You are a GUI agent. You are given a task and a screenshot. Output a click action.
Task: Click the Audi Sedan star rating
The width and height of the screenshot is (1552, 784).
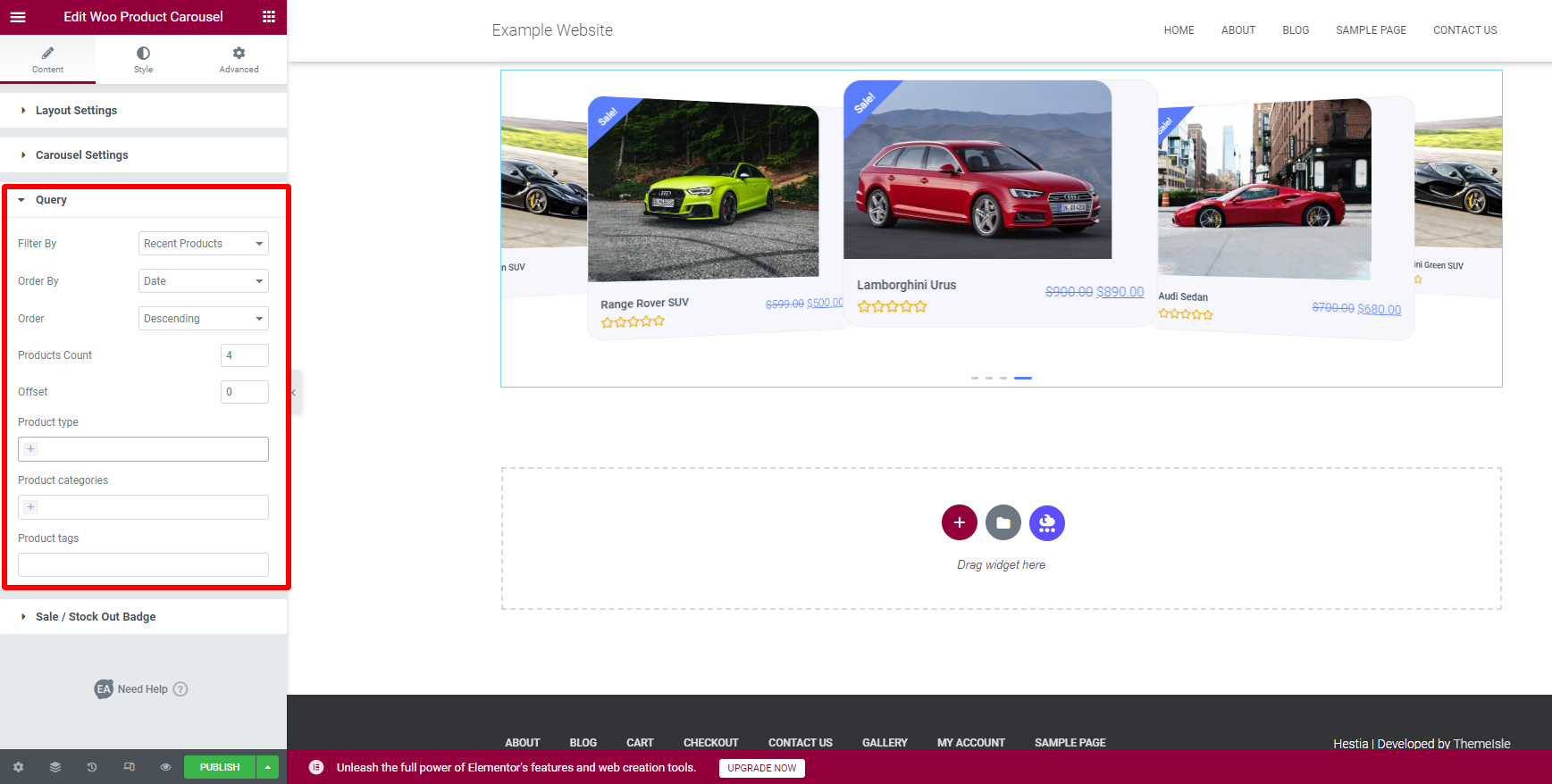coord(1186,314)
